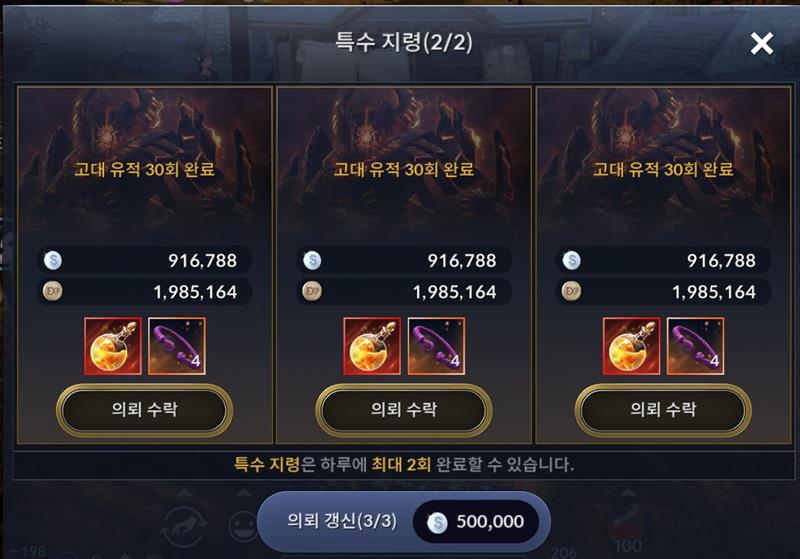Image resolution: width=800 pixels, height=559 pixels.
Task: Accept the left quest with 의뢰 수락
Action: coord(144,410)
